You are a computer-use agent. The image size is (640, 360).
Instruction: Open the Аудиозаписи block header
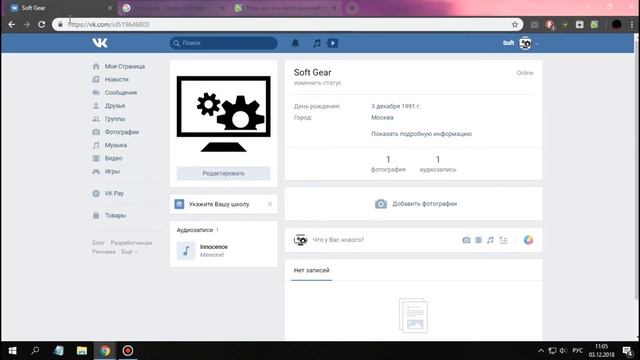pyautogui.click(x=198, y=230)
